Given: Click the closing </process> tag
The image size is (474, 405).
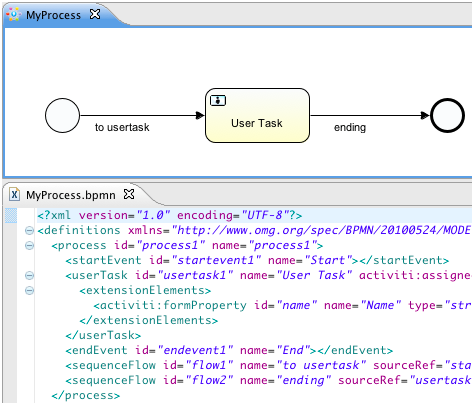Looking at the screenshot, I should click(86, 395).
